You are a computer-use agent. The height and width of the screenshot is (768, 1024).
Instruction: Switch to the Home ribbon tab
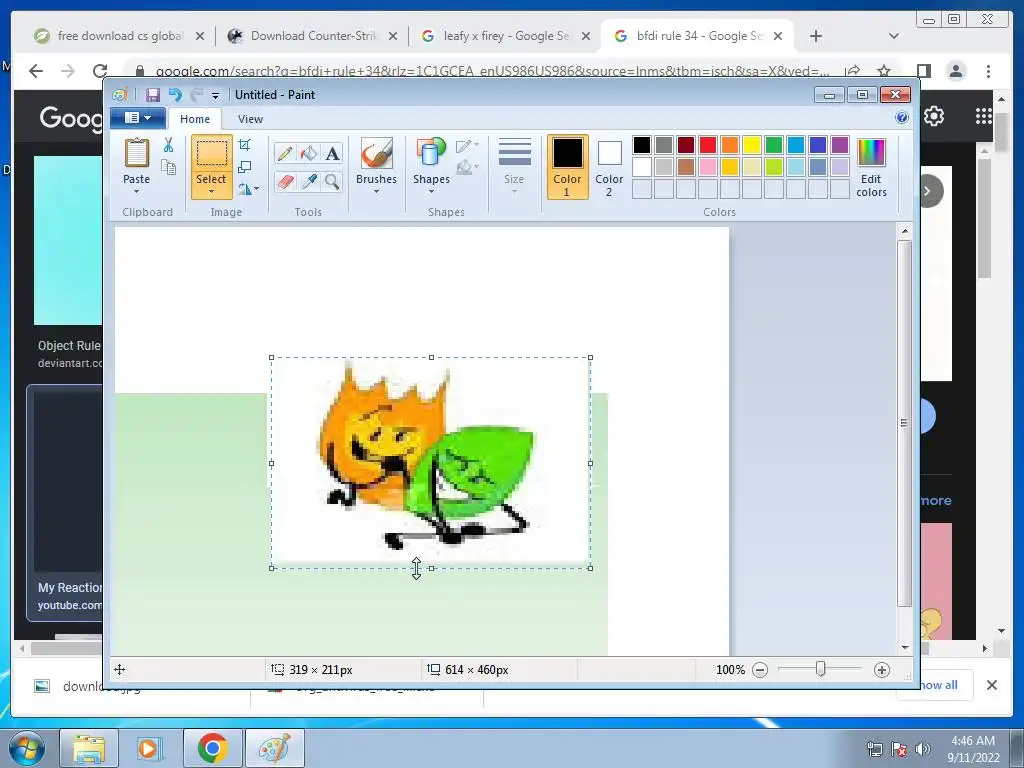pyautogui.click(x=195, y=119)
